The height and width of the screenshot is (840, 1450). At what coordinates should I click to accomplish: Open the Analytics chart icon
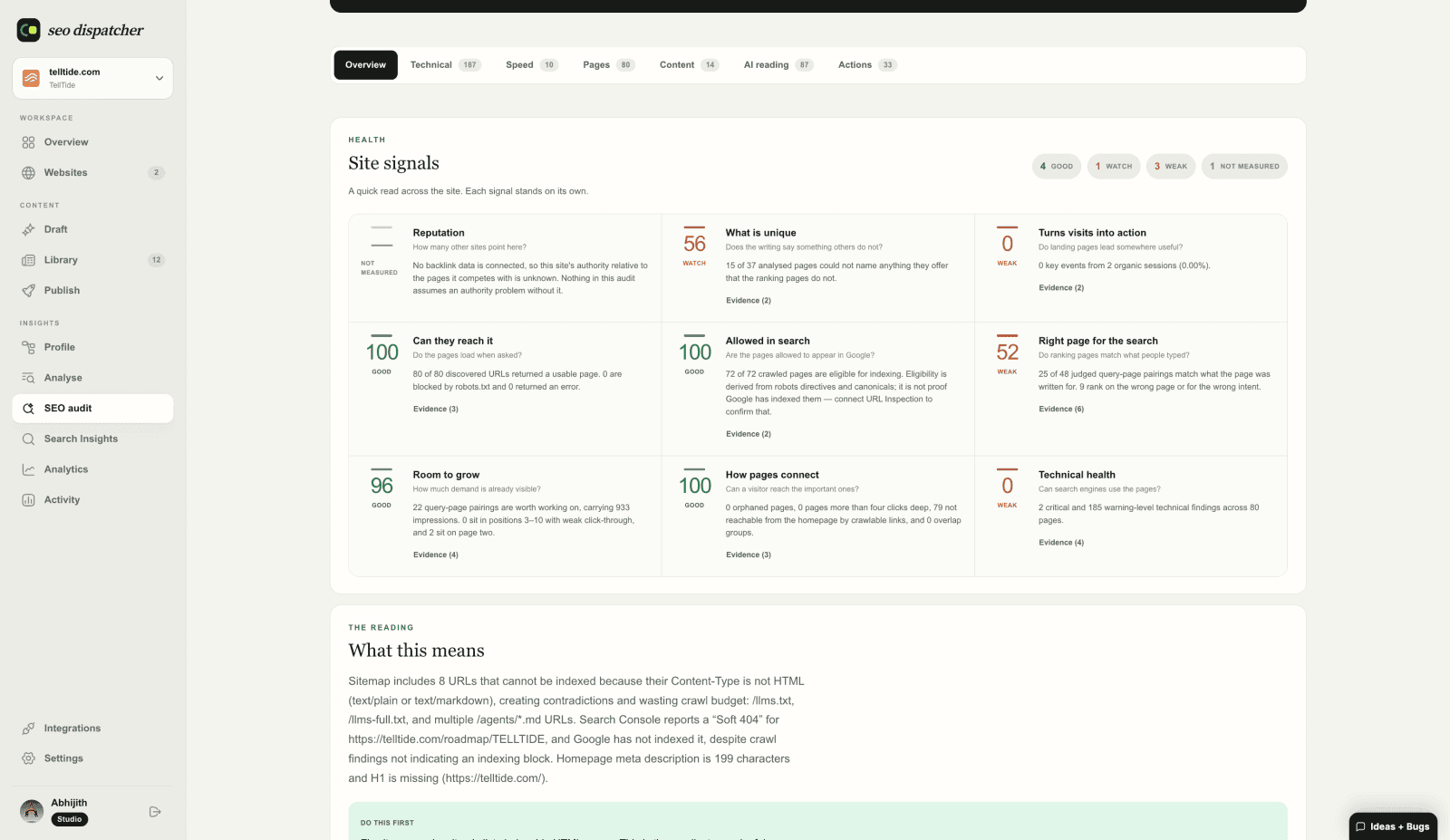click(x=28, y=469)
